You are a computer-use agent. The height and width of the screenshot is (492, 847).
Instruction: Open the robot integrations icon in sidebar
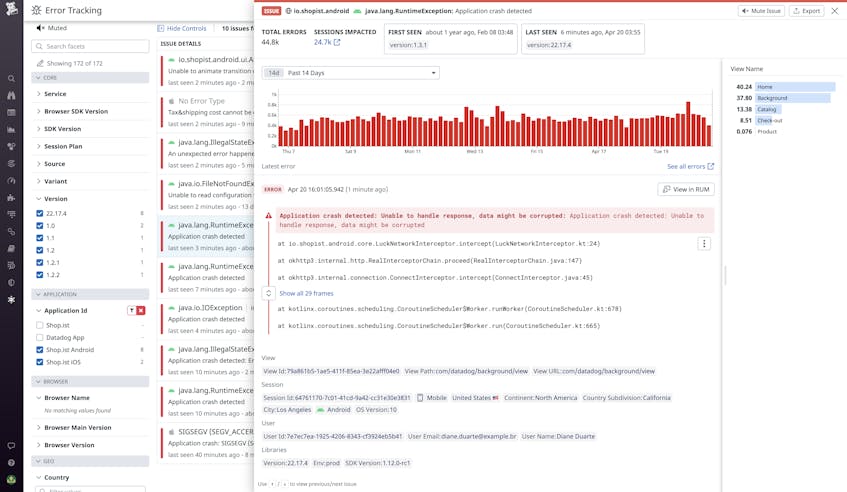point(11,198)
